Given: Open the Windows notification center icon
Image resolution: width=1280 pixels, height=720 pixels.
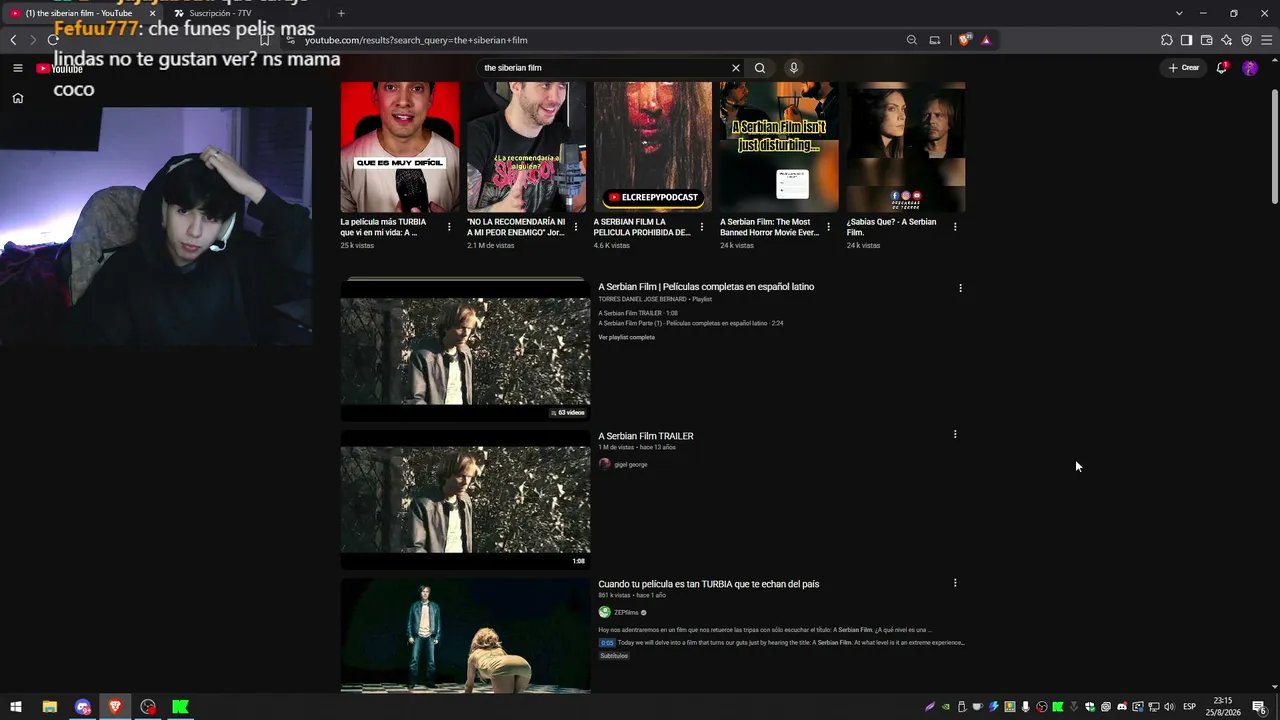Looking at the screenshot, I should 1259,707.
